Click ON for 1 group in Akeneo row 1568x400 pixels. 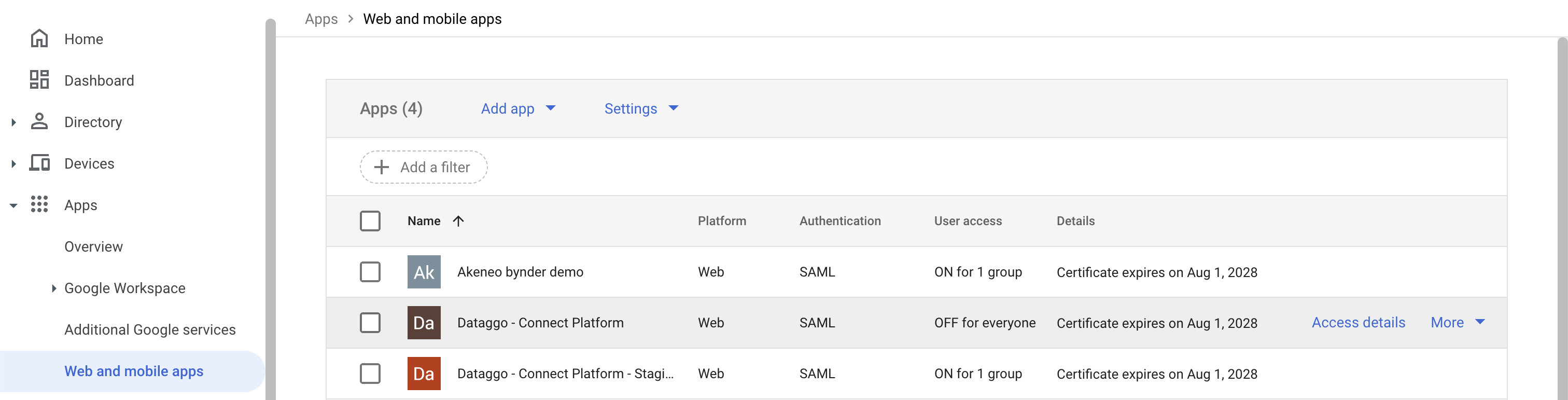977,271
